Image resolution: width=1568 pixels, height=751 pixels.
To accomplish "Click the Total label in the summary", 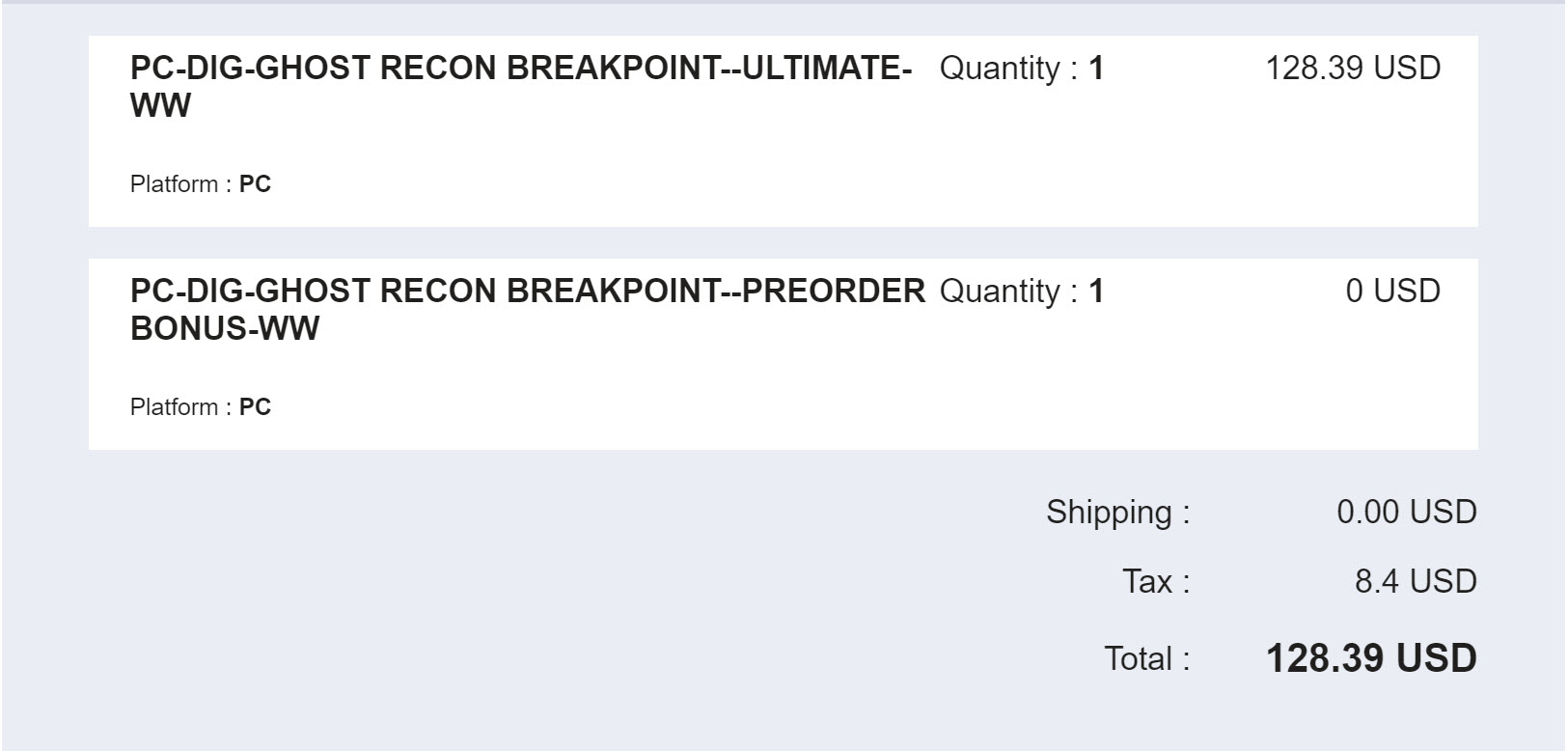I will tap(1146, 659).
